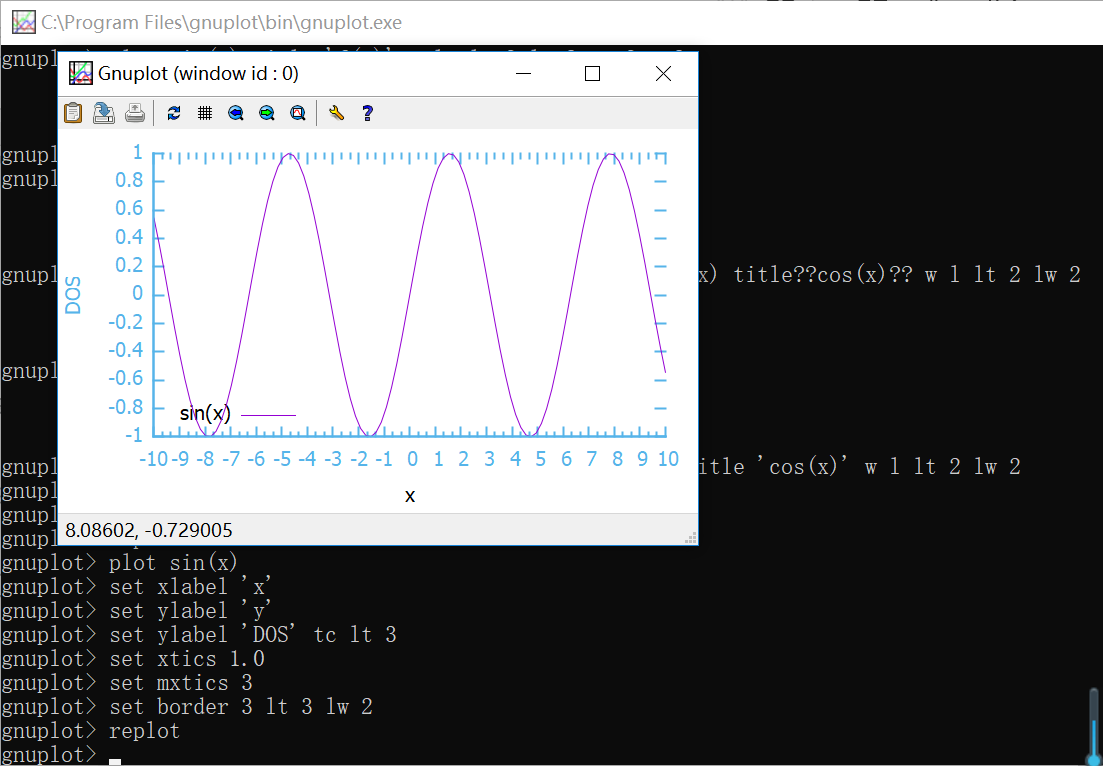Click the console line 'set border 3 lt 3 lw 2'
Viewport: 1103px width, 766px height.
coord(241,707)
